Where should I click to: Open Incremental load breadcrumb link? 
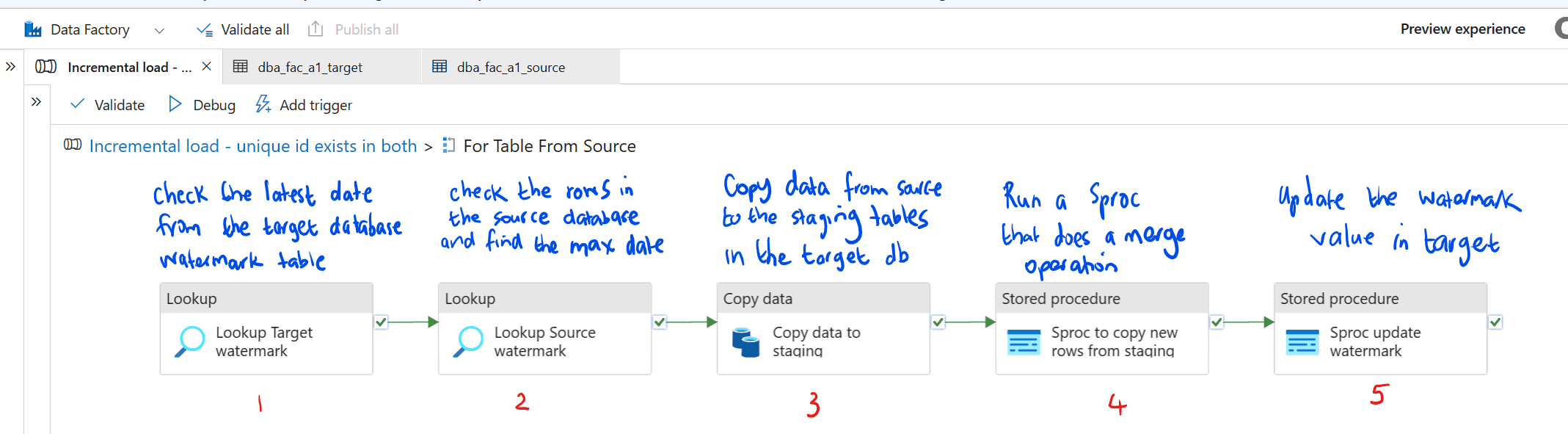pos(252,146)
